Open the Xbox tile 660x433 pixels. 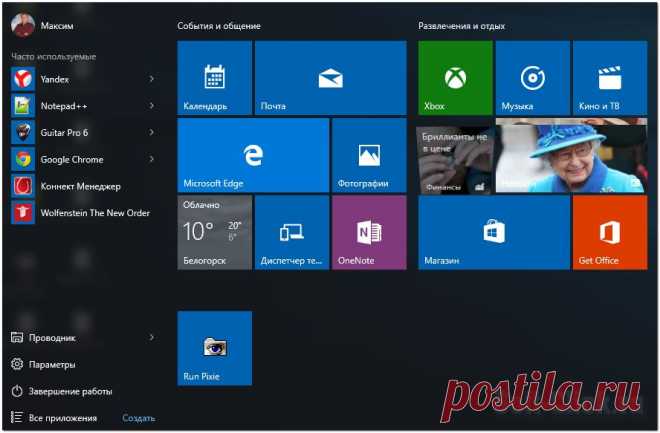pos(455,78)
